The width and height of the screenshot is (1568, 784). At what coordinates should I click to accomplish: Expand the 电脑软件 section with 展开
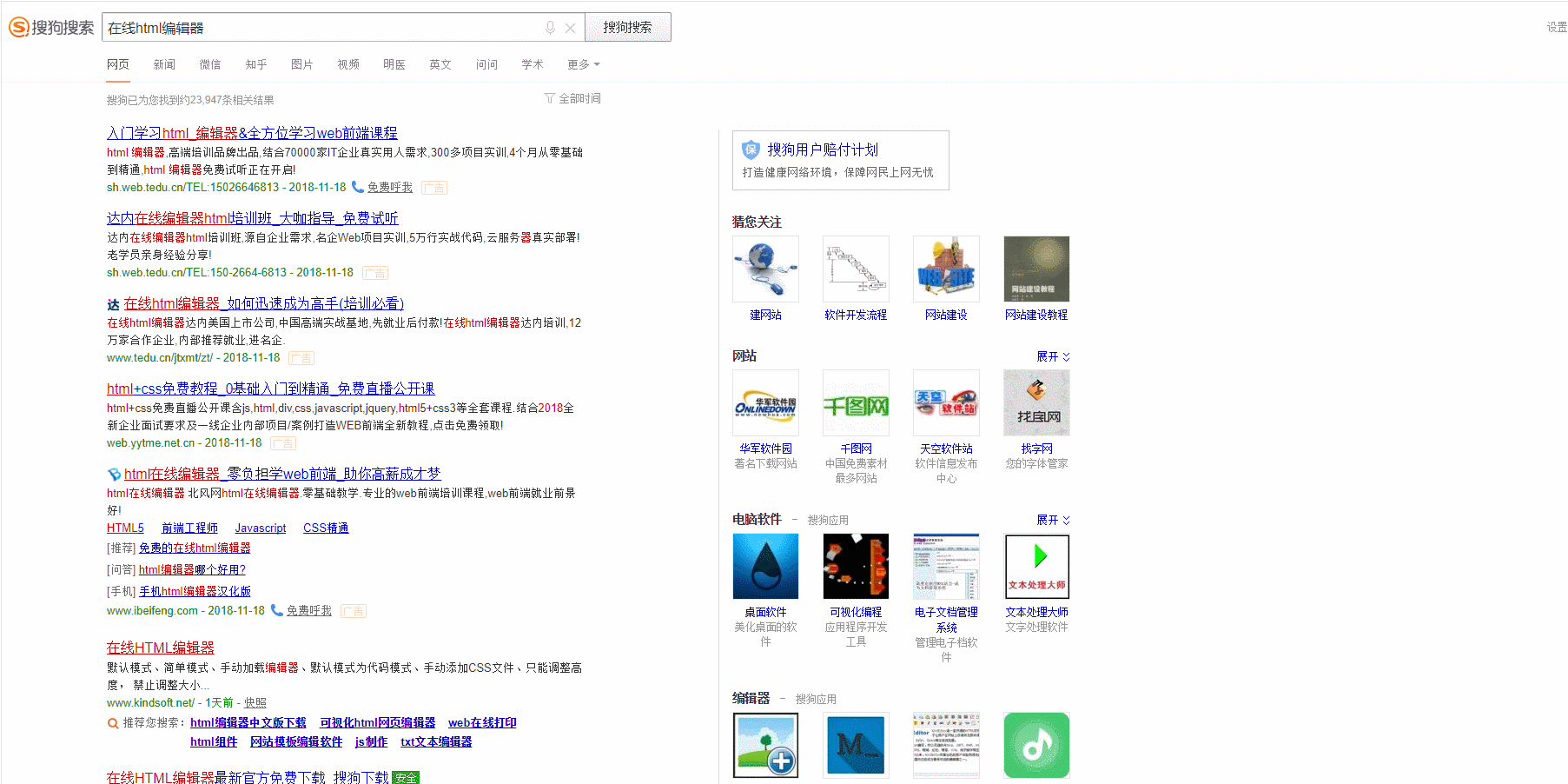pyautogui.click(x=1053, y=521)
